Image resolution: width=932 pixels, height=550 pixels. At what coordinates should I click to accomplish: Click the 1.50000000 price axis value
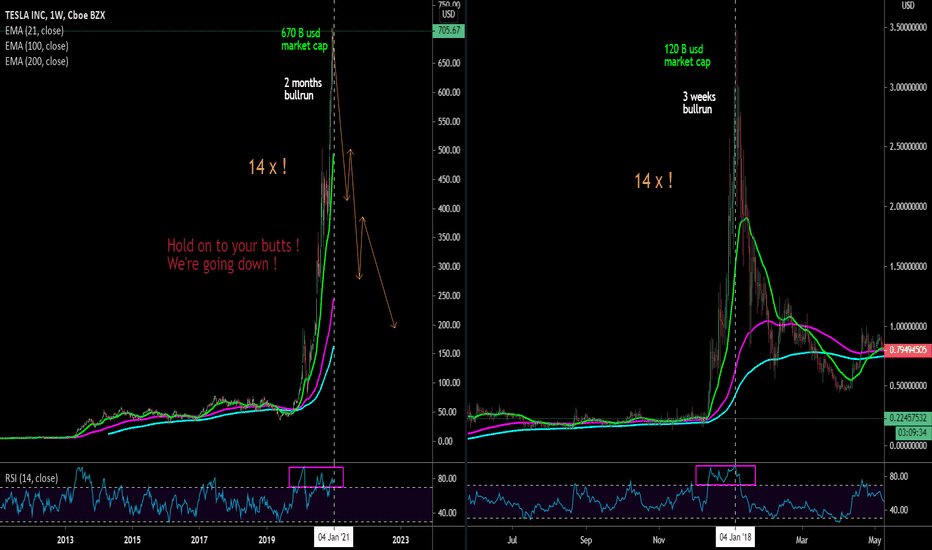(908, 267)
